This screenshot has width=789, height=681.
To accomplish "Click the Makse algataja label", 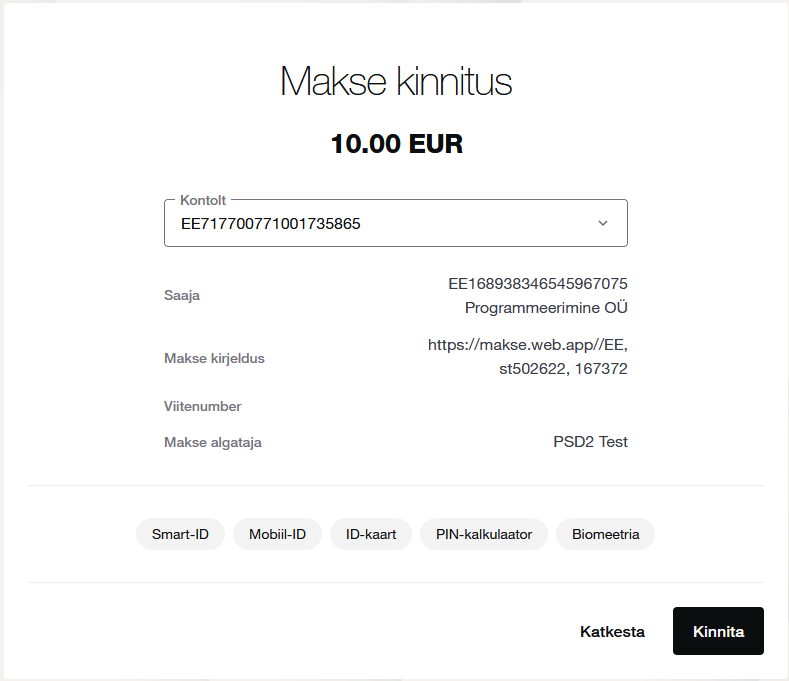I will (x=213, y=442).
